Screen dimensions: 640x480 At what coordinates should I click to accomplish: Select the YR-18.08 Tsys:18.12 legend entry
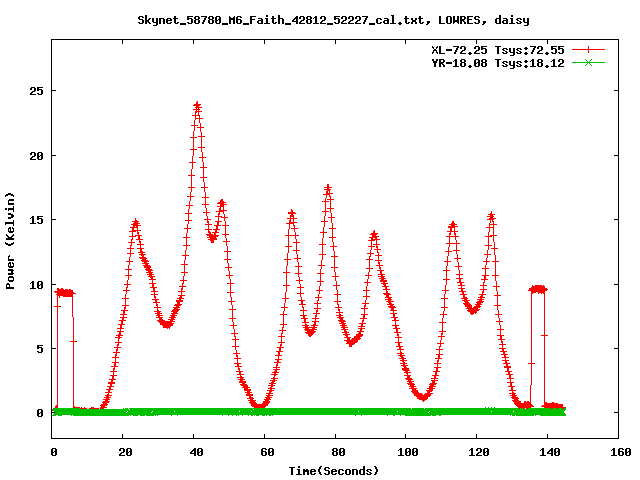[x=498, y=63]
